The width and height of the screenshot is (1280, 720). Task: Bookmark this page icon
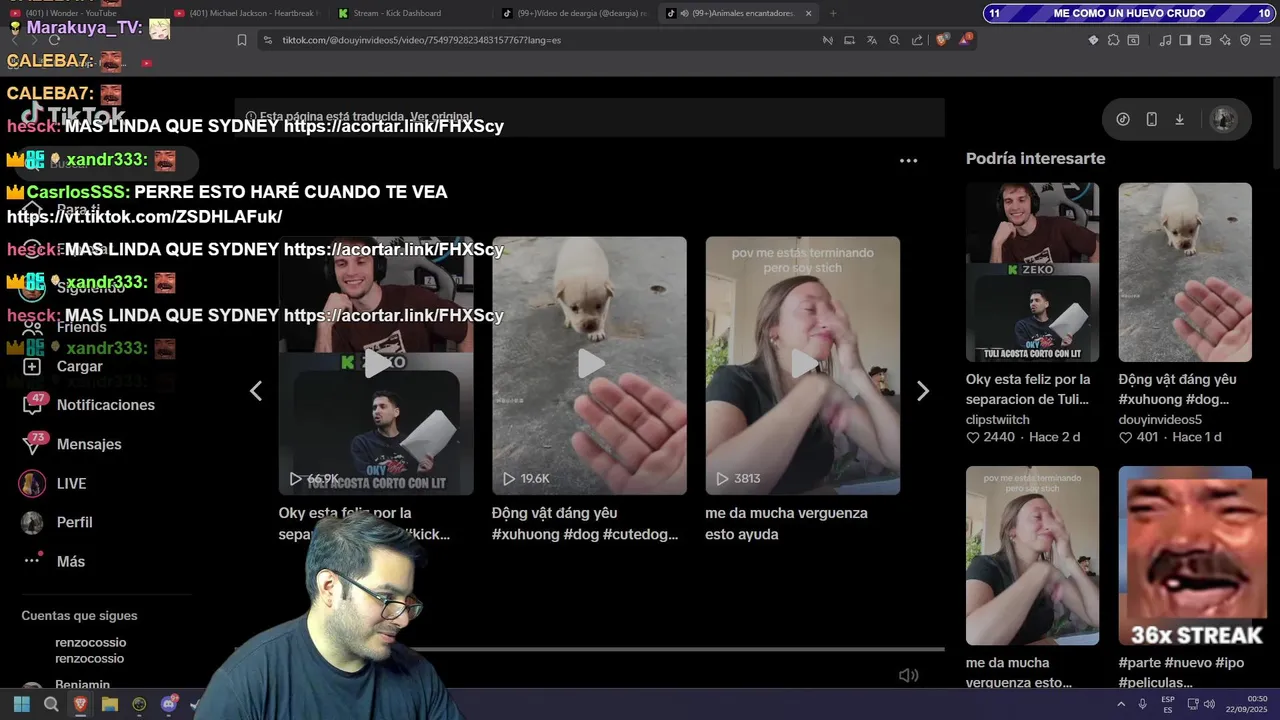[242, 40]
